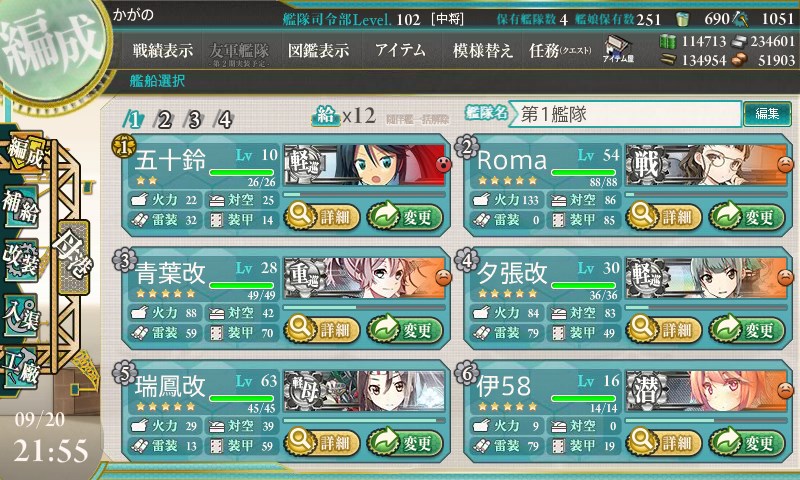Screen dimensions: 800x480
Task: Switch to fleet tab 4
Action: coord(224,120)
